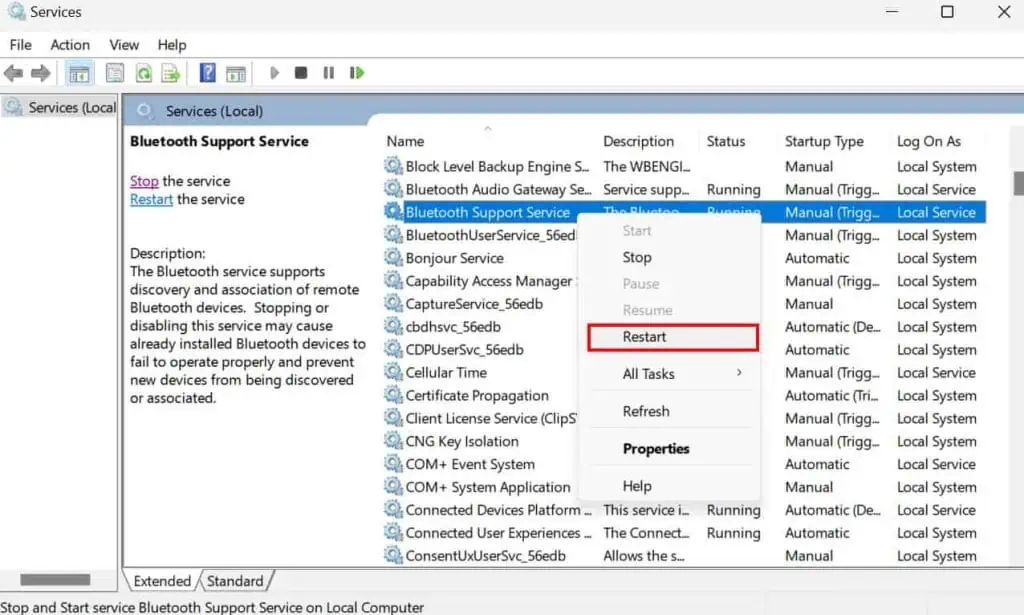Screen dimensions: 1024x615
Task: Stop the service using the square Stop icon
Action: 301,72
